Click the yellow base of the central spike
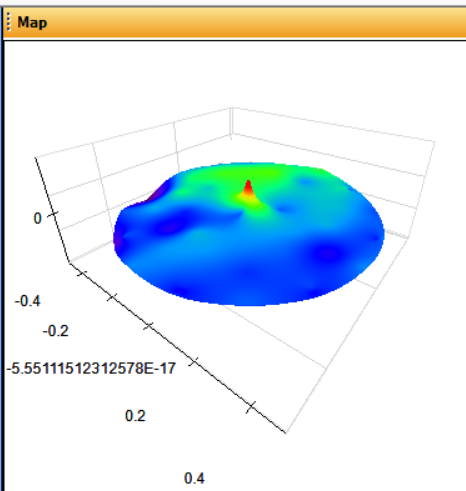This screenshot has height=491, width=466. (x=248, y=197)
